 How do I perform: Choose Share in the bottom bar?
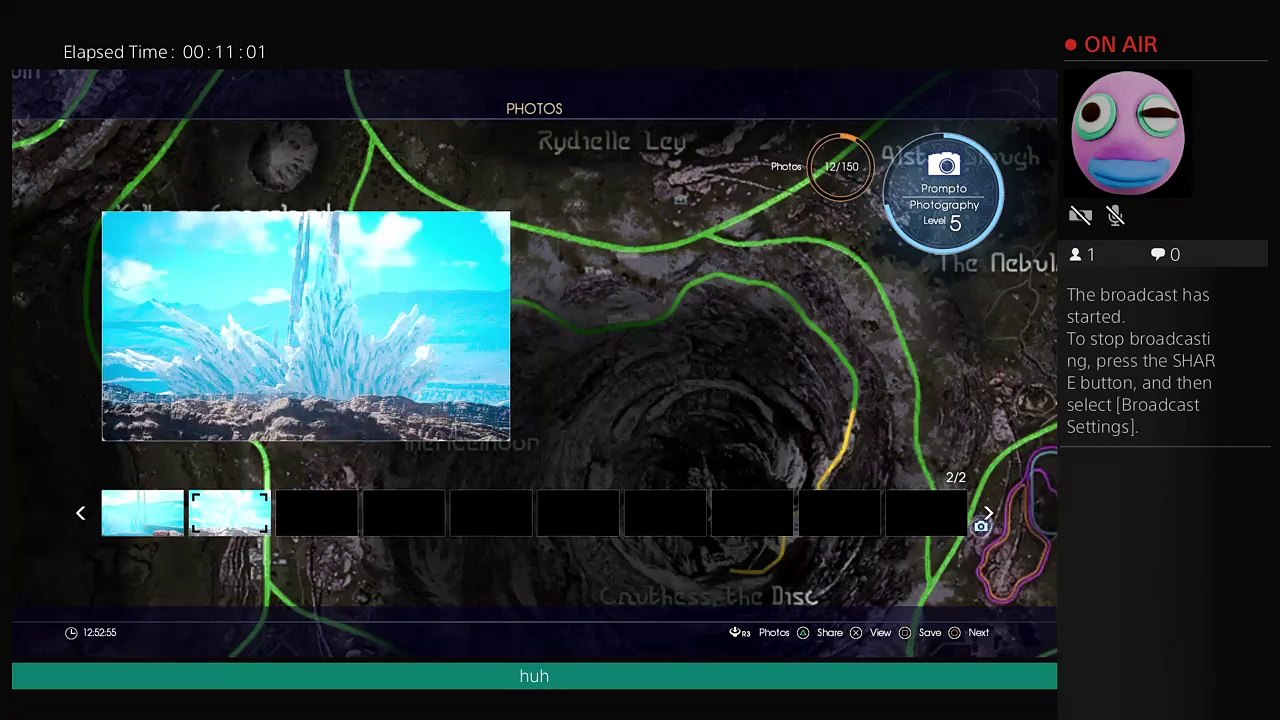830,632
